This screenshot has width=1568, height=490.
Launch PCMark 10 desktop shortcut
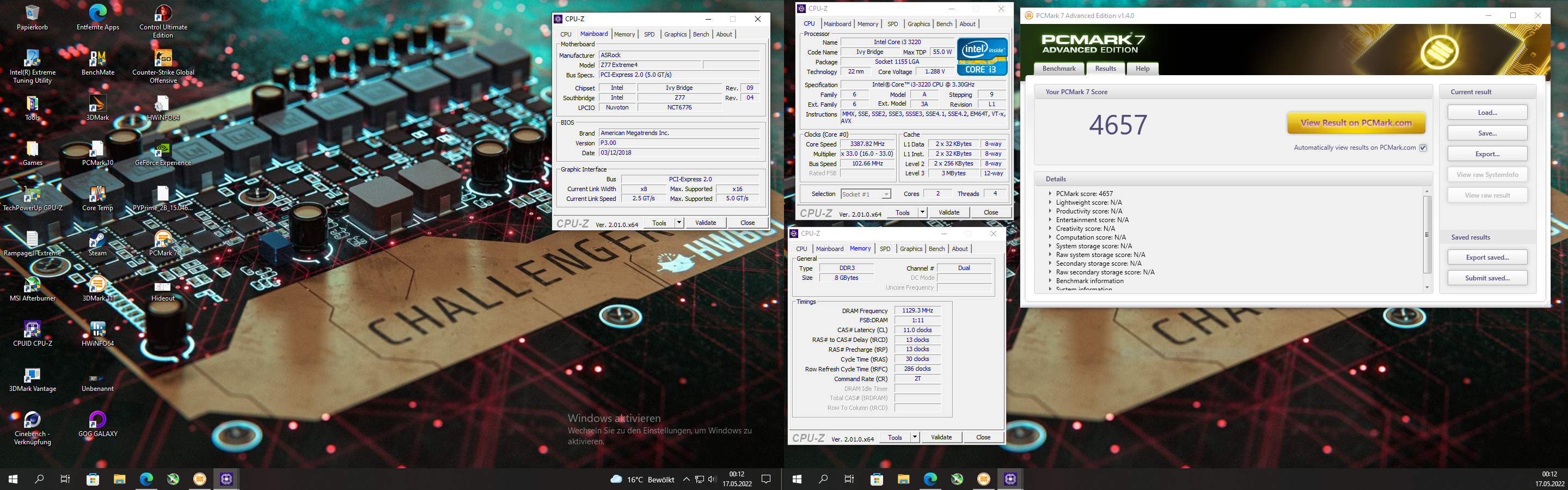[x=97, y=154]
